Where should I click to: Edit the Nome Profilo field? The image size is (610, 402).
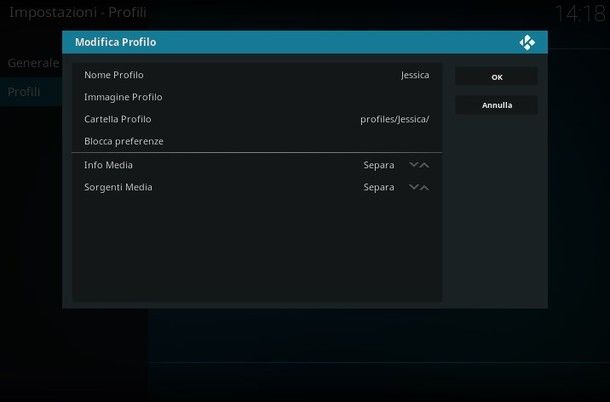[x=114, y=75]
